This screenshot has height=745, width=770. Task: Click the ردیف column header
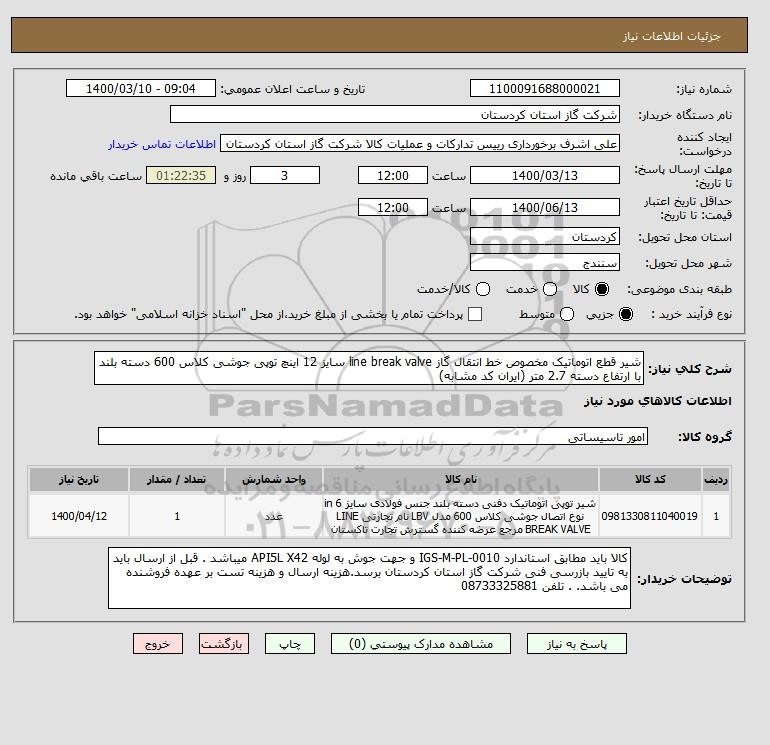click(x=716, y=479)
